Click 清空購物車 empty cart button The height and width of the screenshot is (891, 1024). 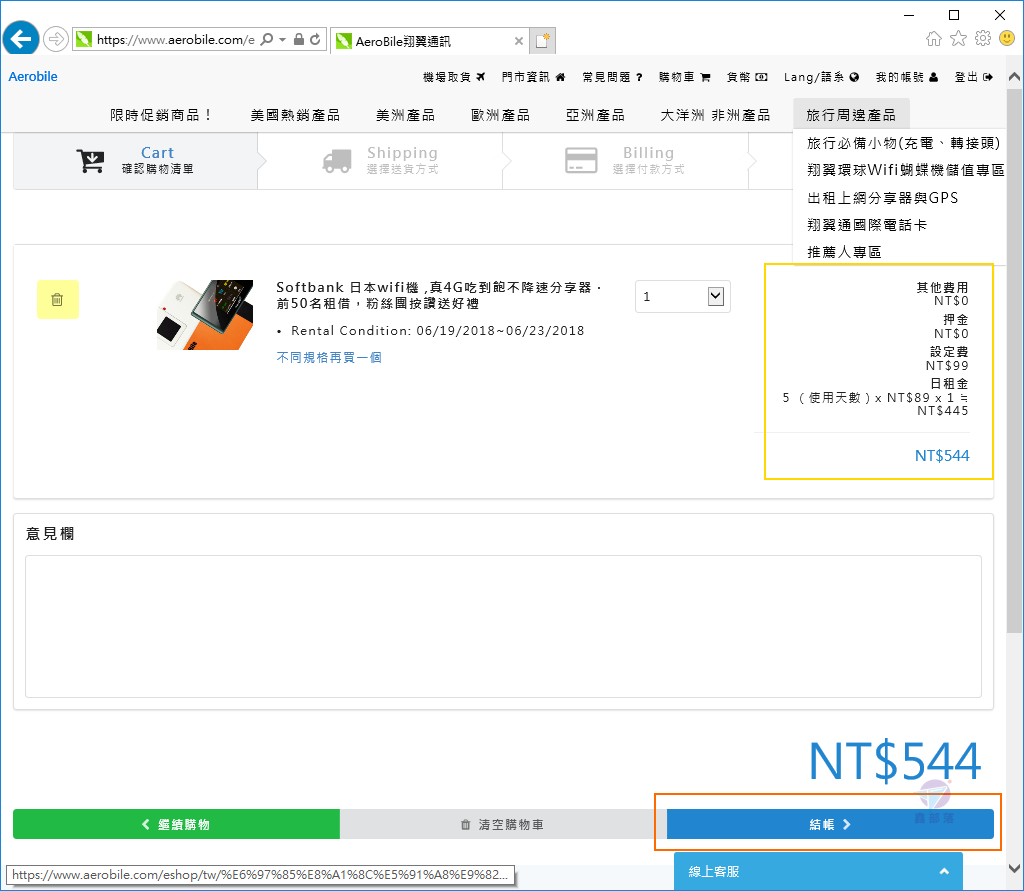(x=503, y=824)
